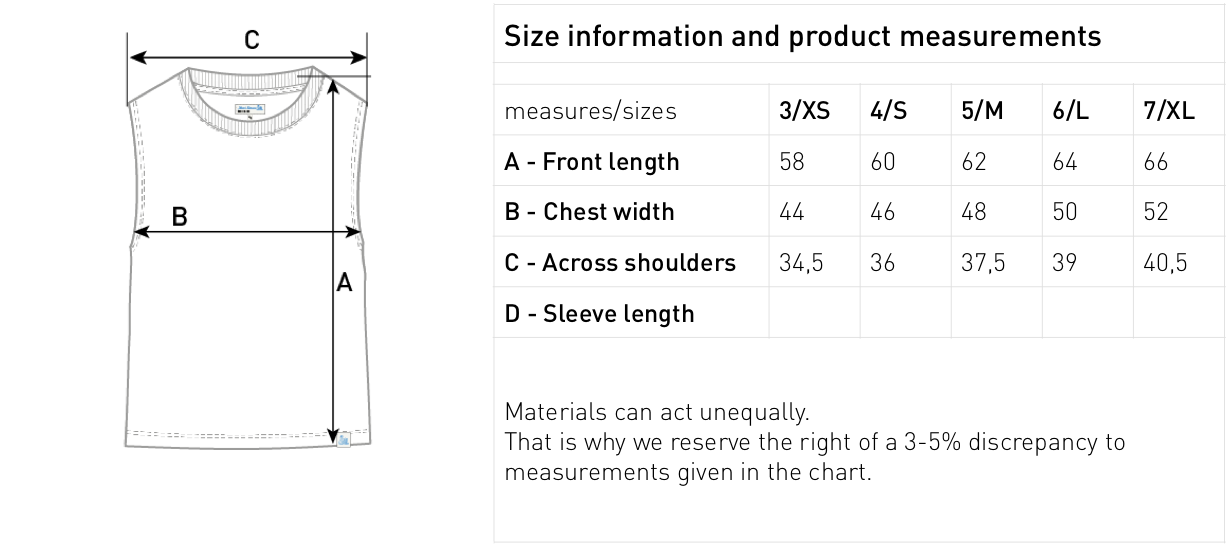Click the "D - Sleeve length" row label
This screenshot has width=1227, height=547.
(599, 314)
